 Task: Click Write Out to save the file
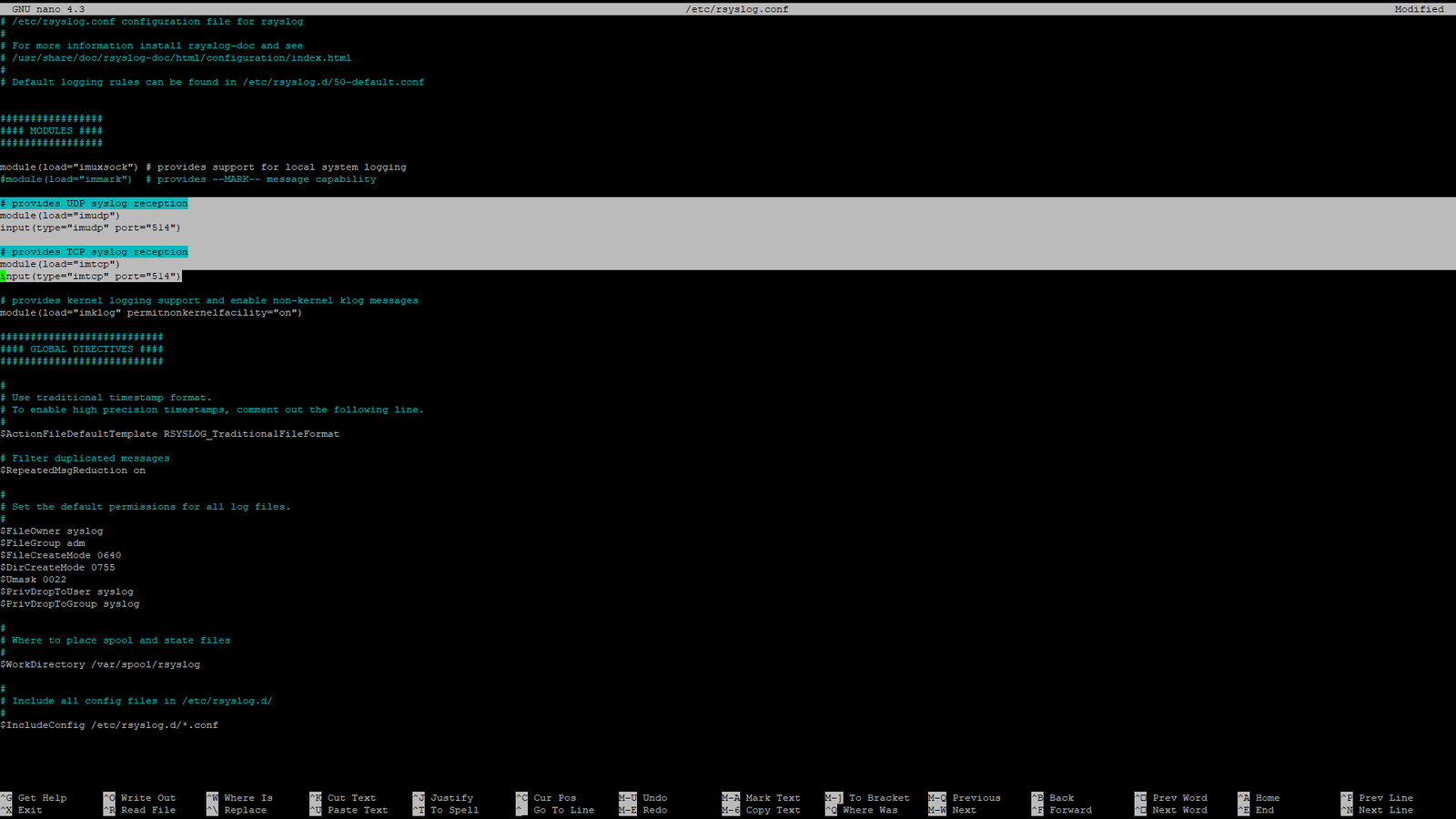coord(146,797)
